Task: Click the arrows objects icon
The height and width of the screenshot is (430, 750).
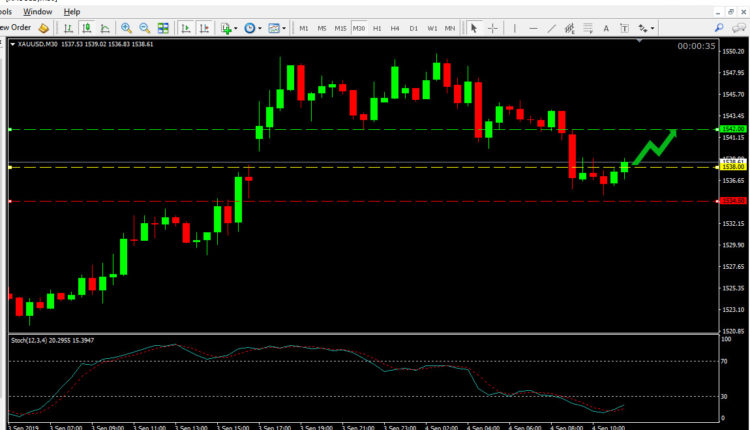Action: click(x=643, y=28)
